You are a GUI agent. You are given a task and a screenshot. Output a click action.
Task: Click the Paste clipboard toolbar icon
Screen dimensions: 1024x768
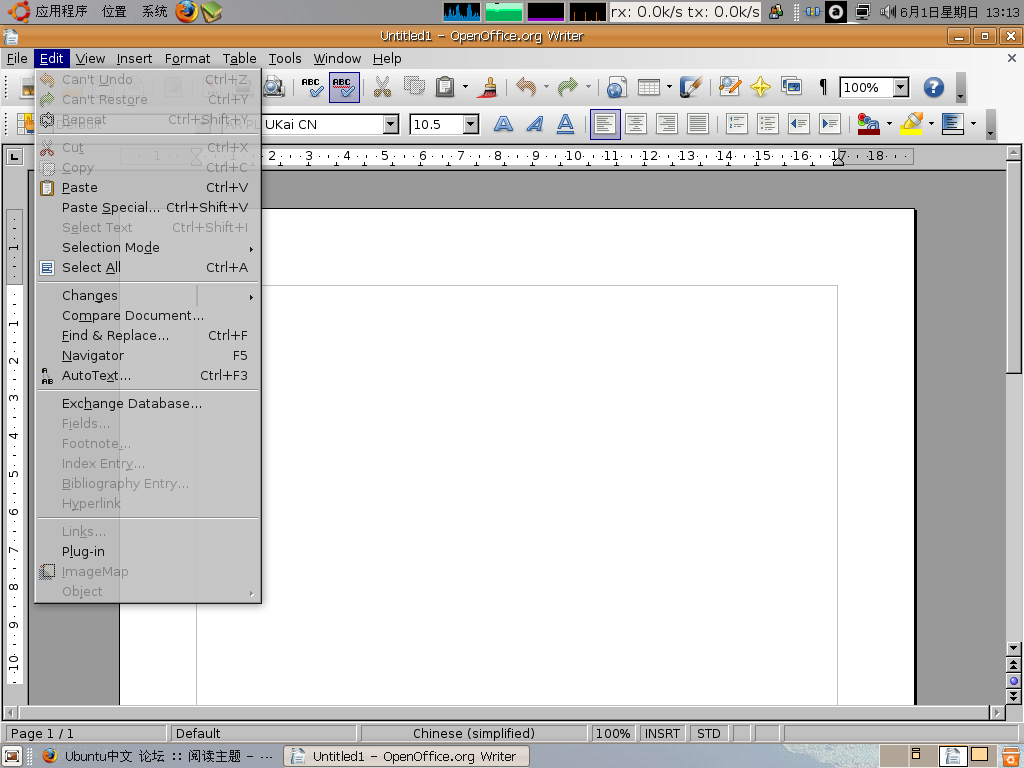pyautogui.click(x=445, y=88)
